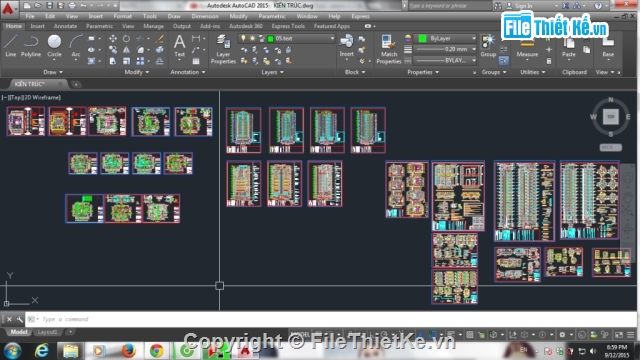Click the Open folder icon in quick access
The image size is (640, 360).
pyautogui.click(x=38, y=5)
